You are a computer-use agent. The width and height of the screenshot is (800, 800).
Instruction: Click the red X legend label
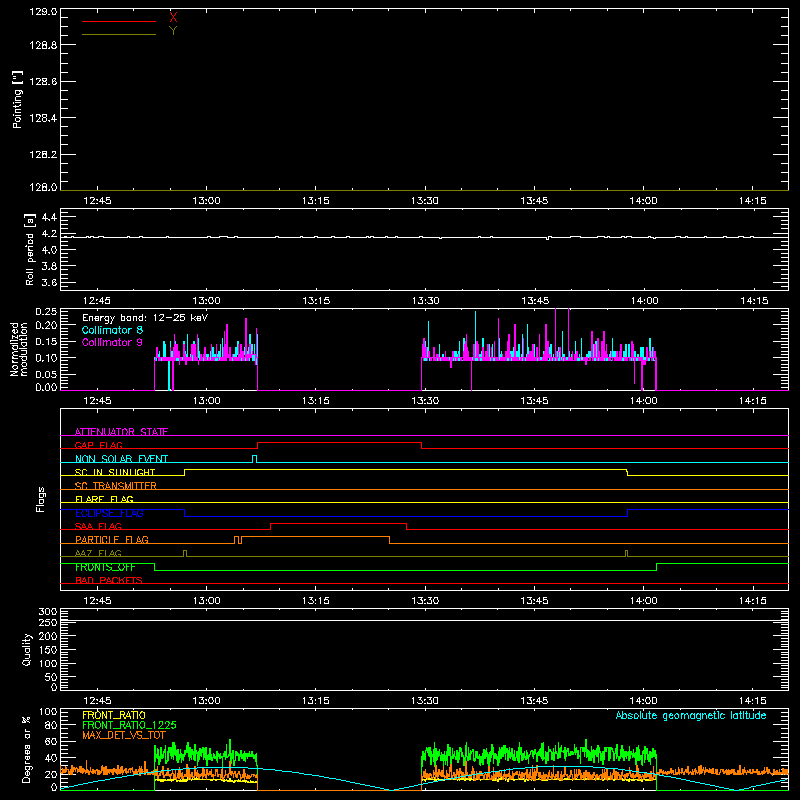(x=173, y=17)
